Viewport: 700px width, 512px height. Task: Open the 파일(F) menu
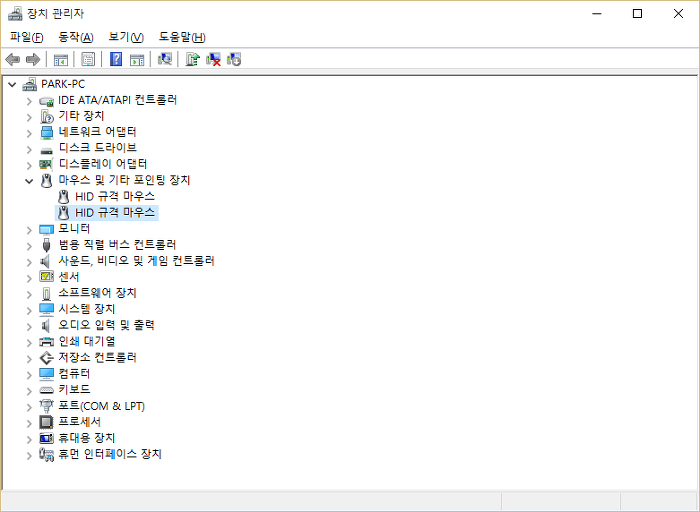coord(27,37)
